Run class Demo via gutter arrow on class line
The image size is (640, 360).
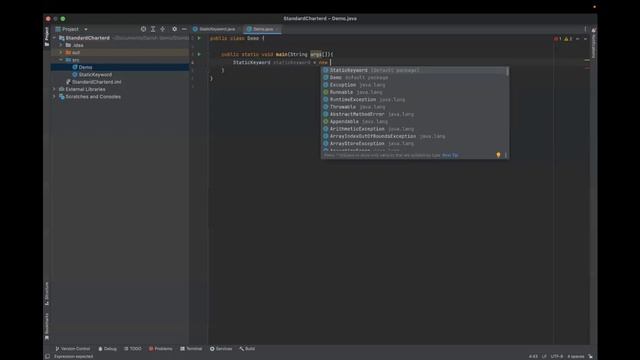[199, 38]
